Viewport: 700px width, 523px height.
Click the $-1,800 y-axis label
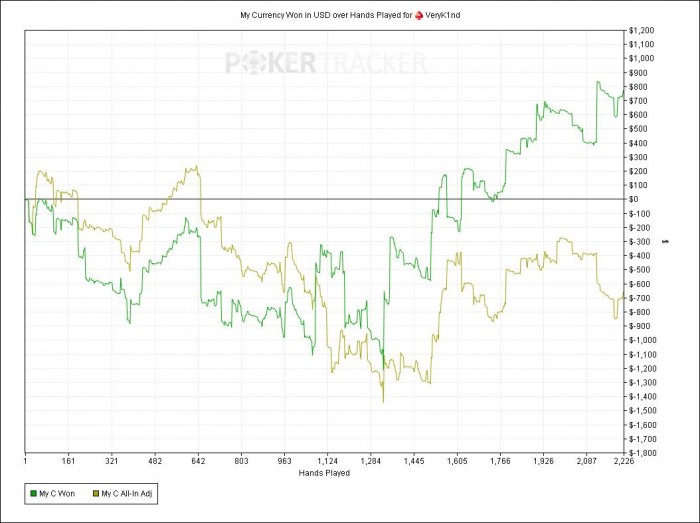pyautogui.click(x=643, y=452)
